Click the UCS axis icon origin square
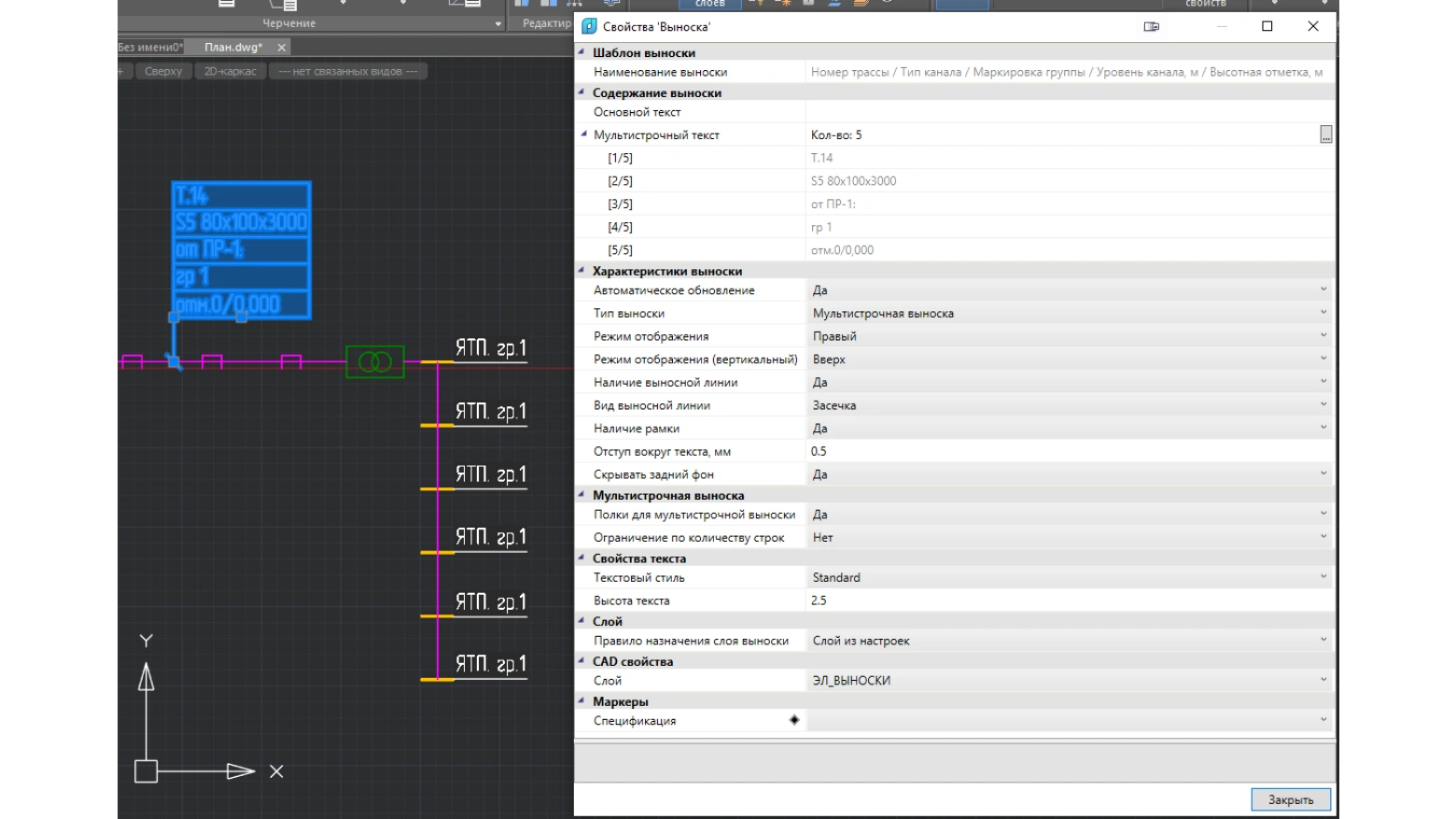The image size is (1456, 819). pos(146,771)
